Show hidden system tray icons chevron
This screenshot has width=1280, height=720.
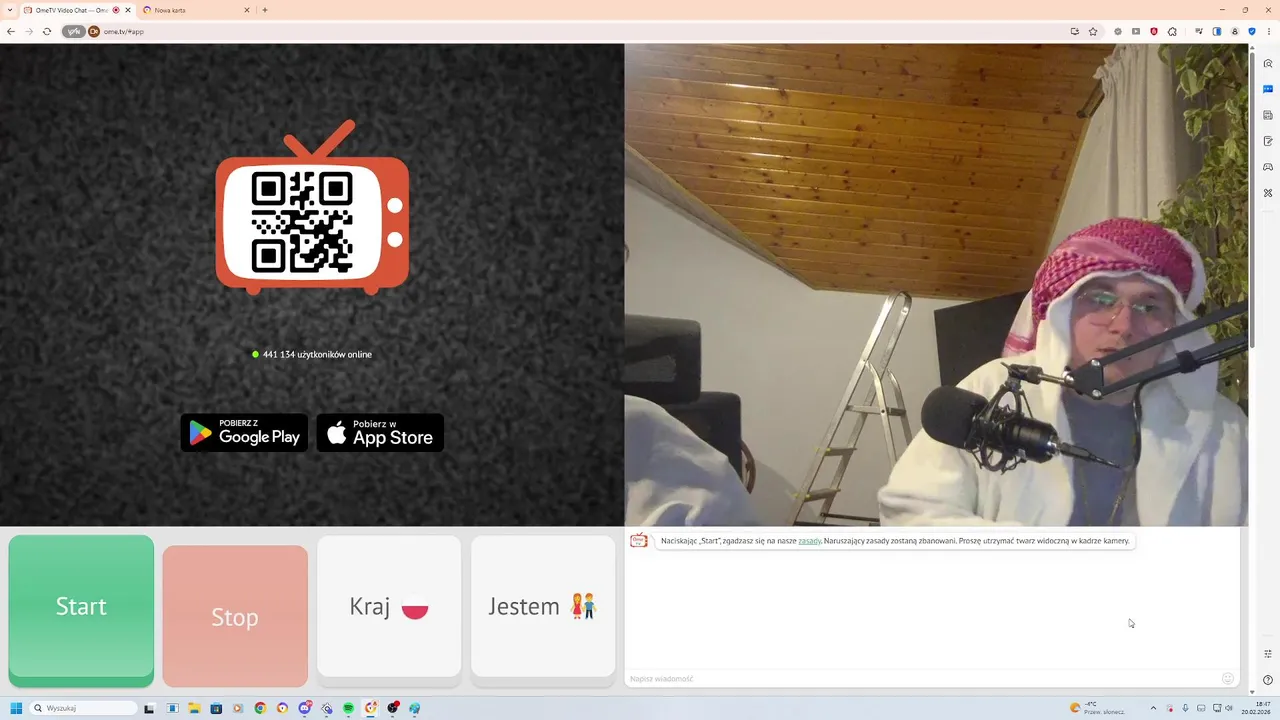click(x=1153, y=708)
